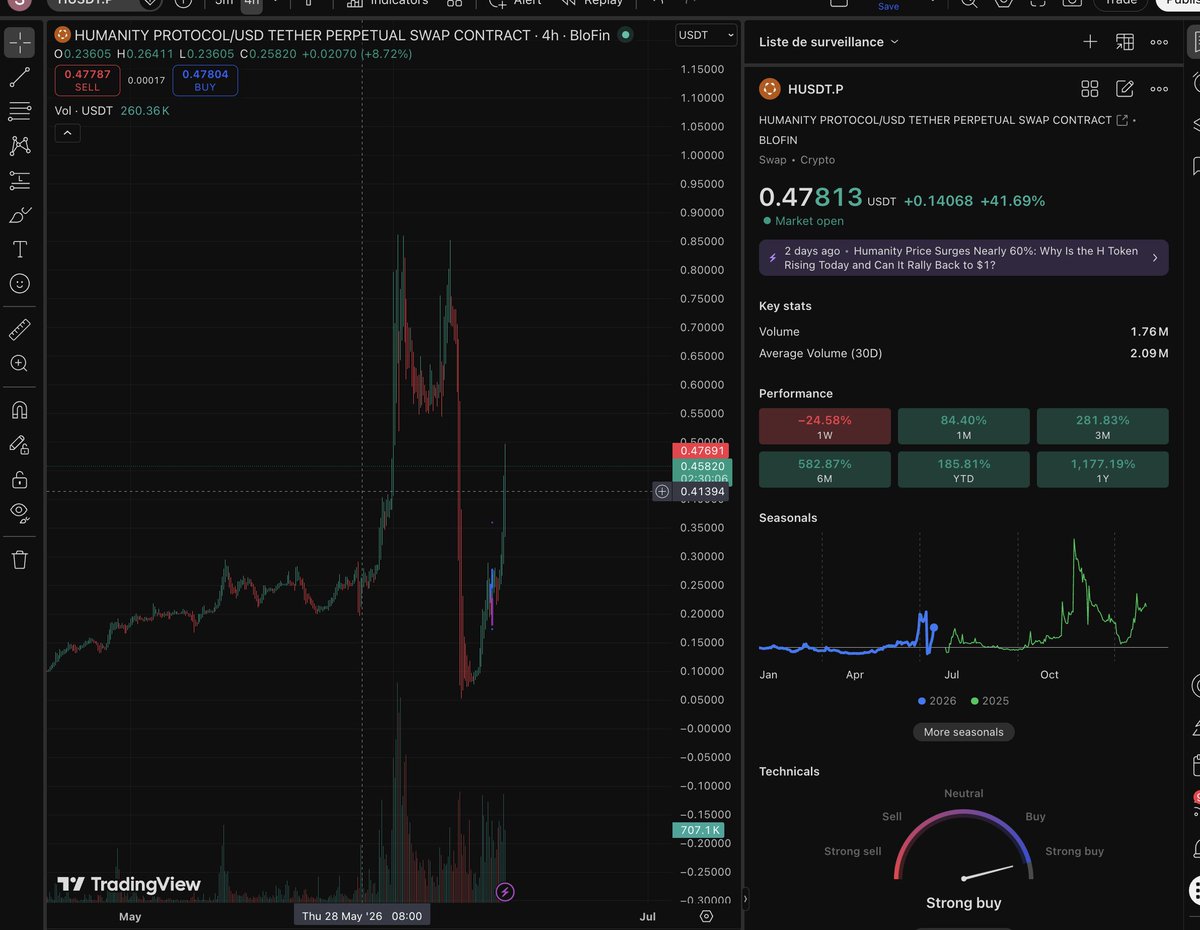
Task: Select the ruler measure tool
Action: pos(19,329)
